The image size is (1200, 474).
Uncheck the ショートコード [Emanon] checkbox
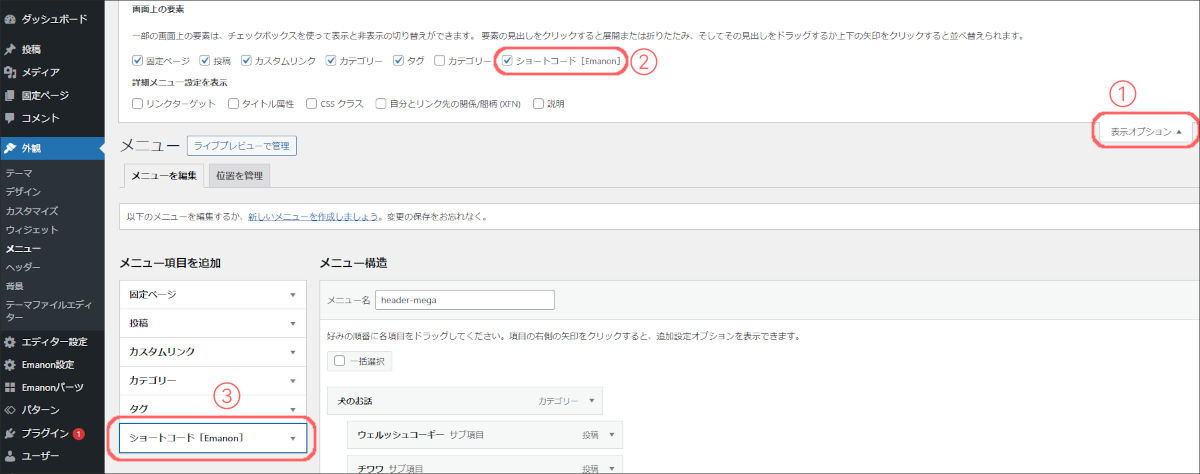click(508, 61)
